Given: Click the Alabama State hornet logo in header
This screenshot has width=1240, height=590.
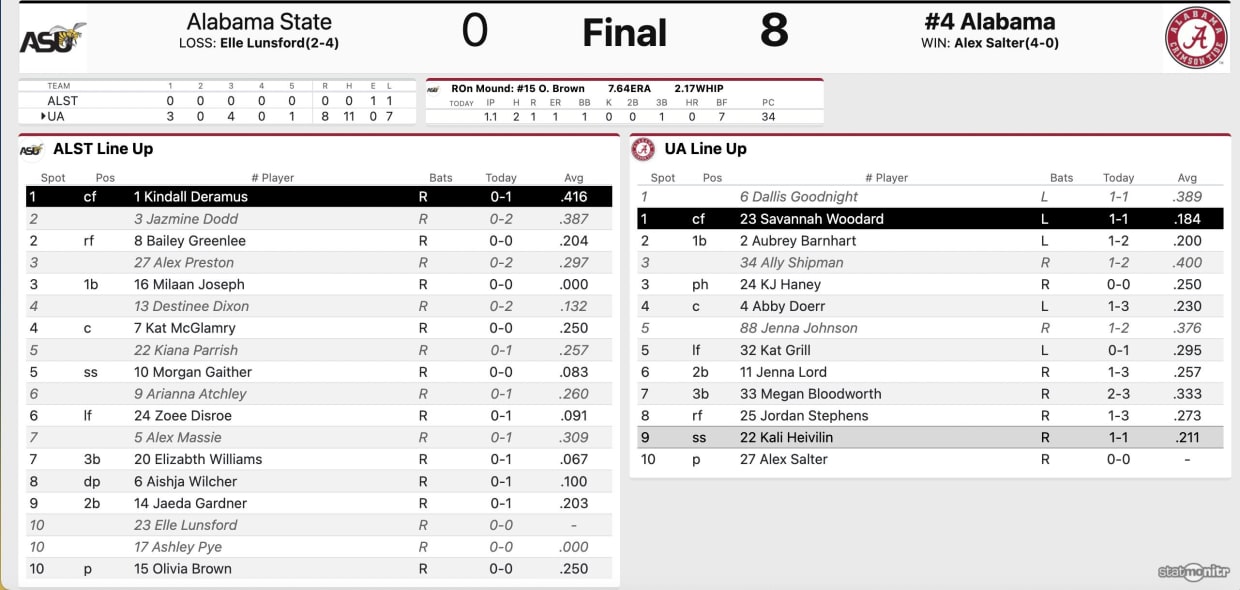Looking at the screenshot, I should [x=53, y=39].
